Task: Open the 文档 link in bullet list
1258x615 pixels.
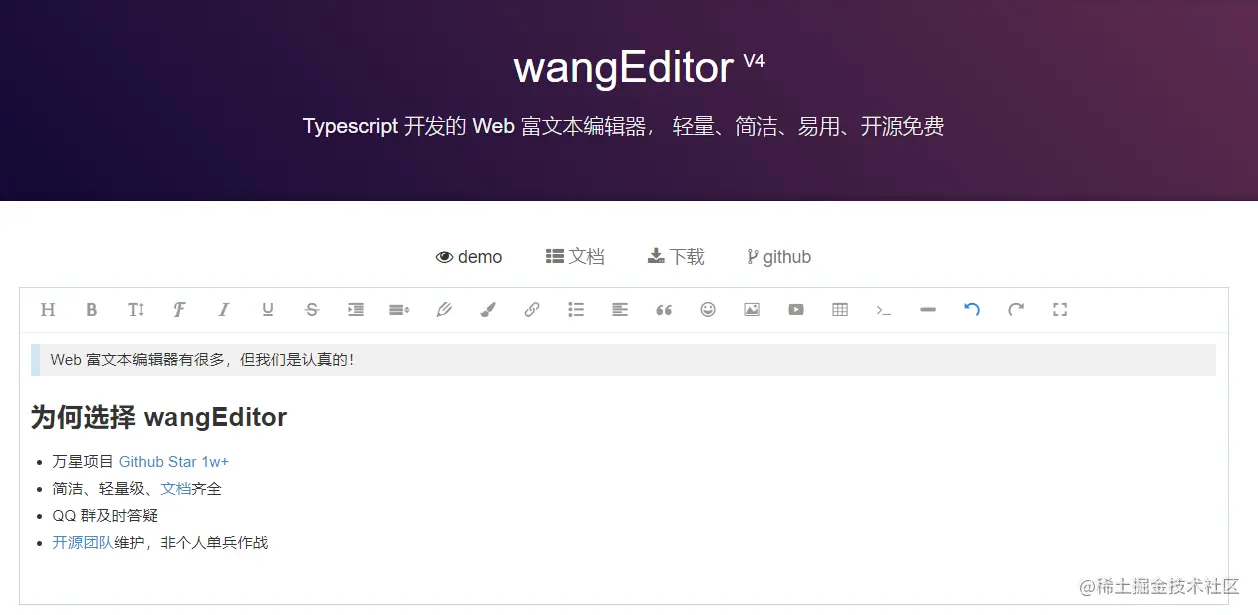Action: pos(176,489)
